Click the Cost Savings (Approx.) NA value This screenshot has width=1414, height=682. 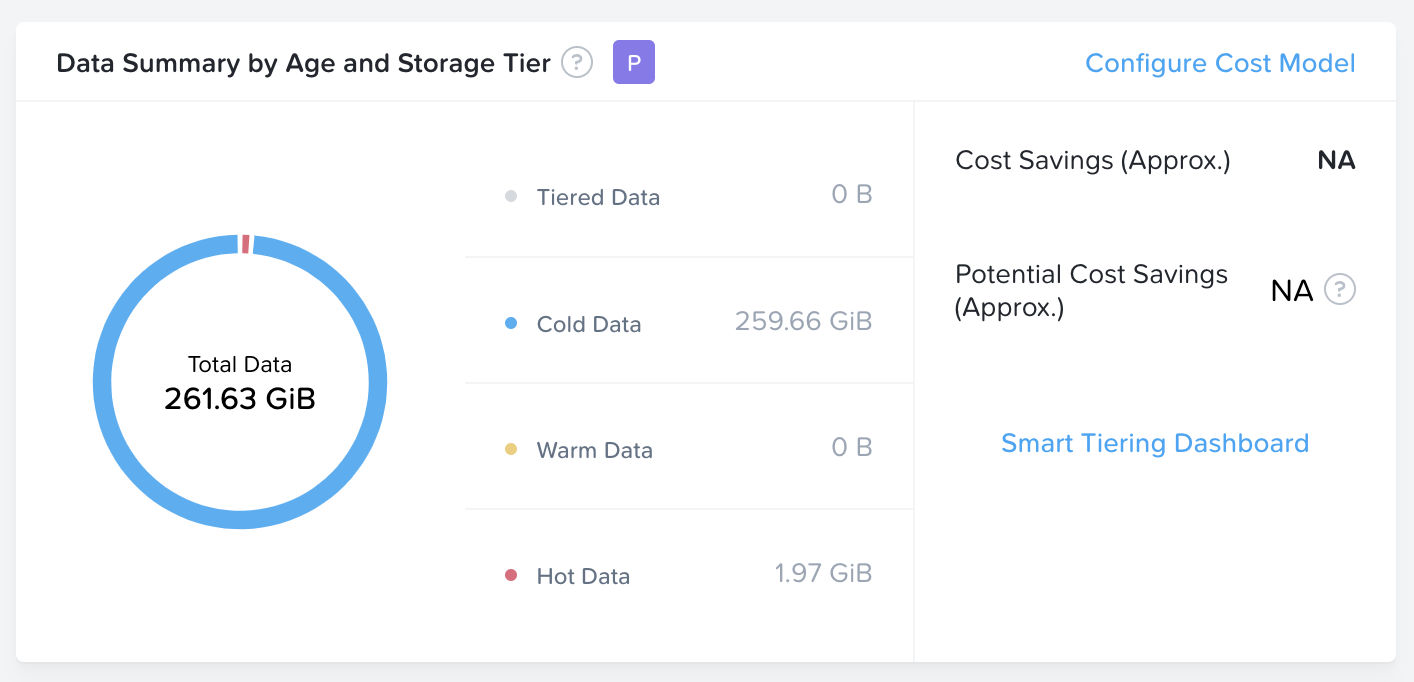click(1336, 161)
